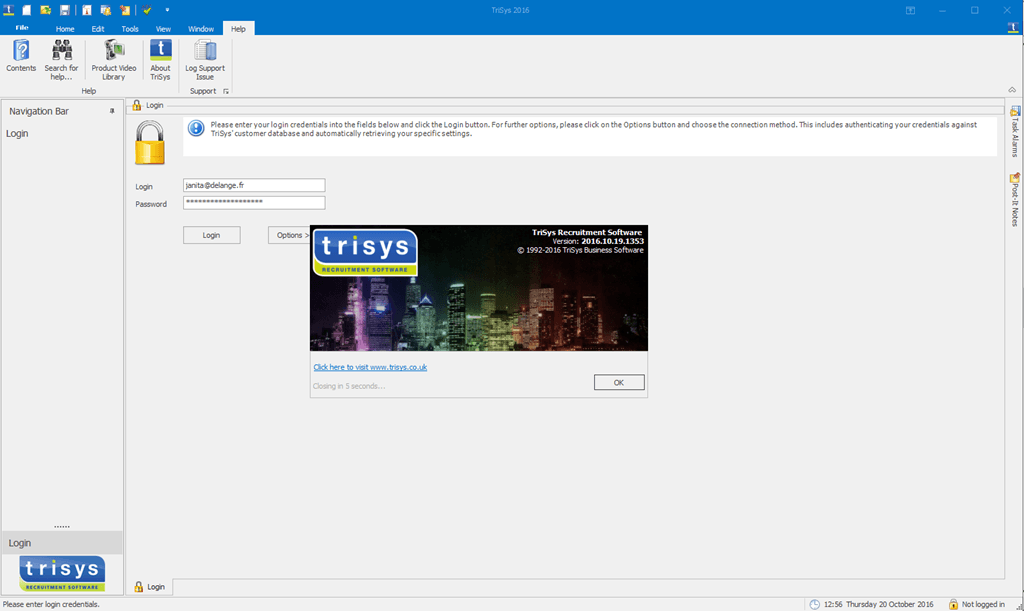The image size is (1024, 611).
Task: Open the File menu
Action: click(x=22, y=28)
